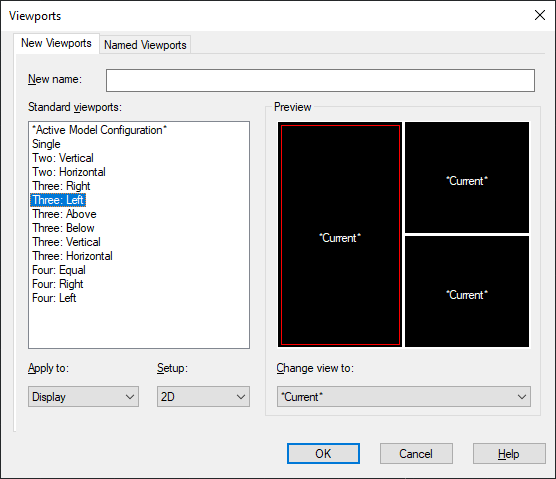
Task: Select Two: Vertical viewport layout
Action: 63,158
